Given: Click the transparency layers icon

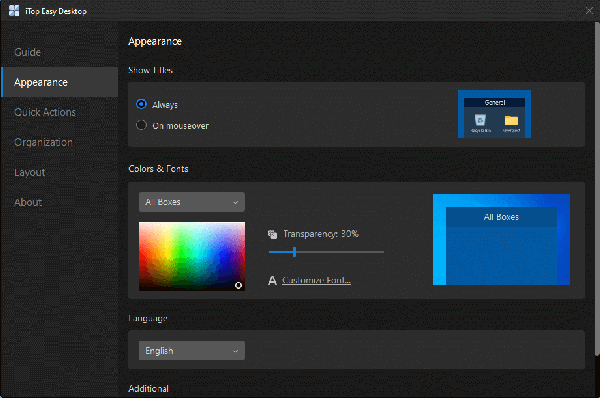Looking at the screenshot, I should [x=272, y=234].
